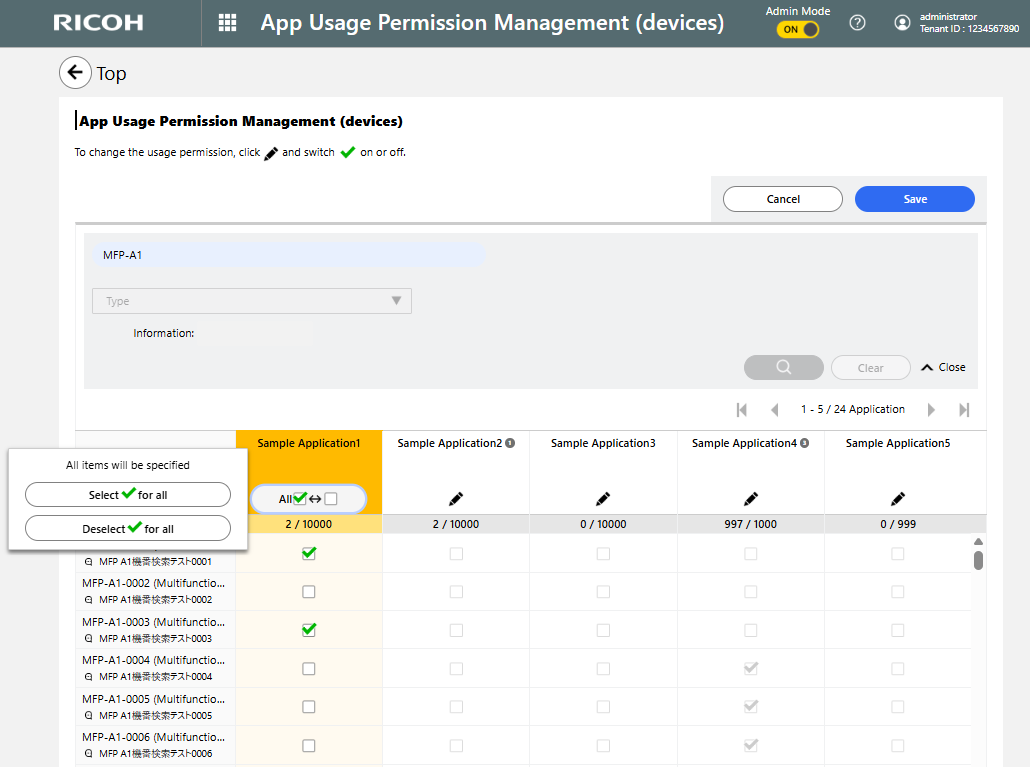Check Sample Application1 for MFP-A1-0005

[x=309, y=707]
